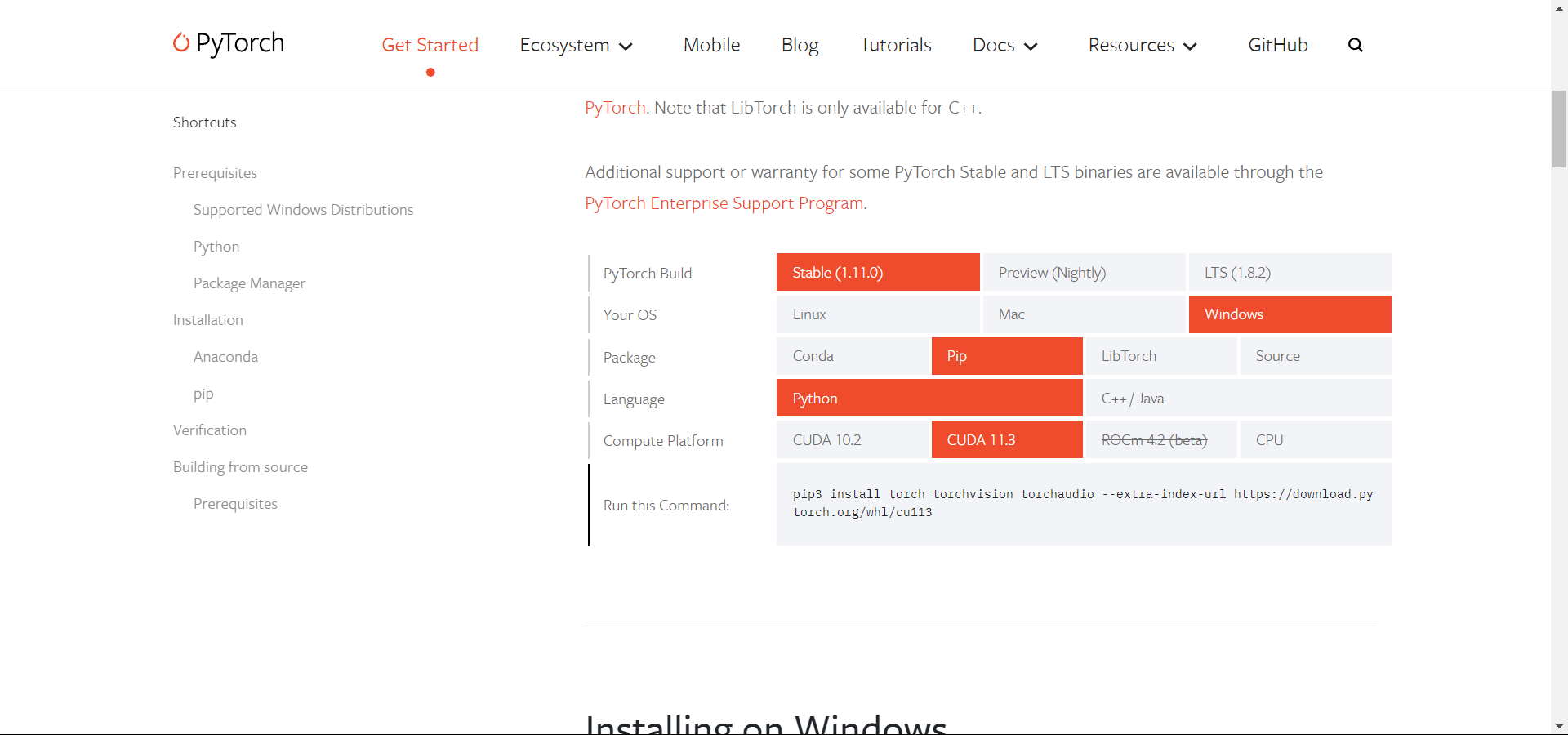This screenshot has height=735, width=1568.
Task: Jump to Building from source shortcut
Action: tap(240, 467)
